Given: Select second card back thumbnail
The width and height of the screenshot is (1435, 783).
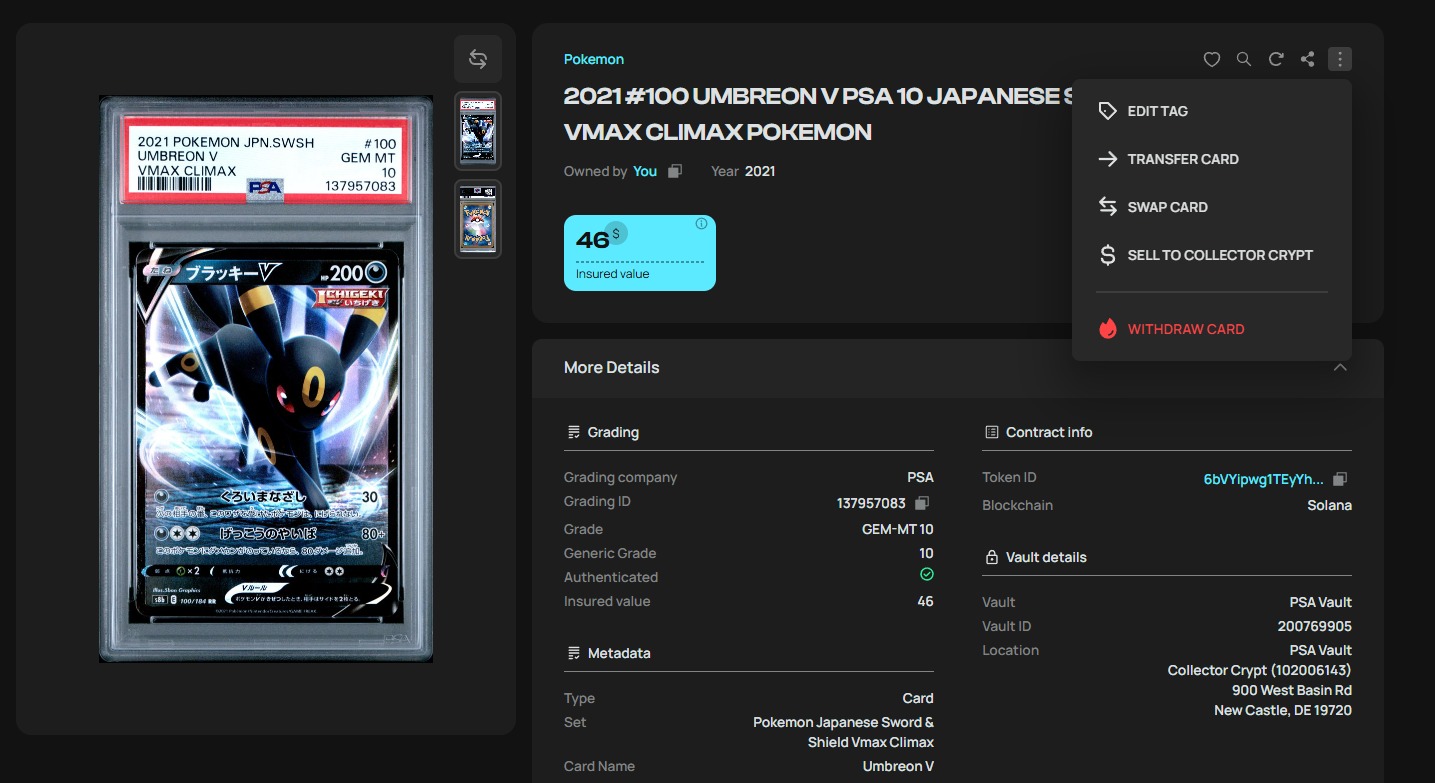Looking at the screenshot, I should [478, 219].
